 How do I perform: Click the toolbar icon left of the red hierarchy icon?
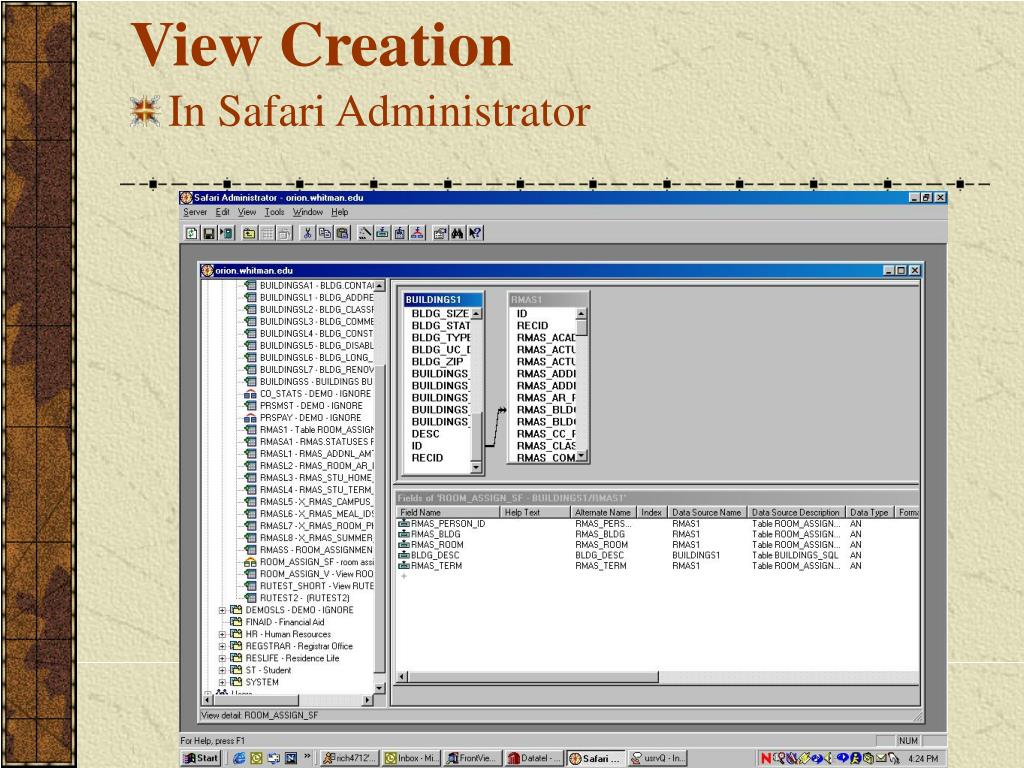click(400, 233)
